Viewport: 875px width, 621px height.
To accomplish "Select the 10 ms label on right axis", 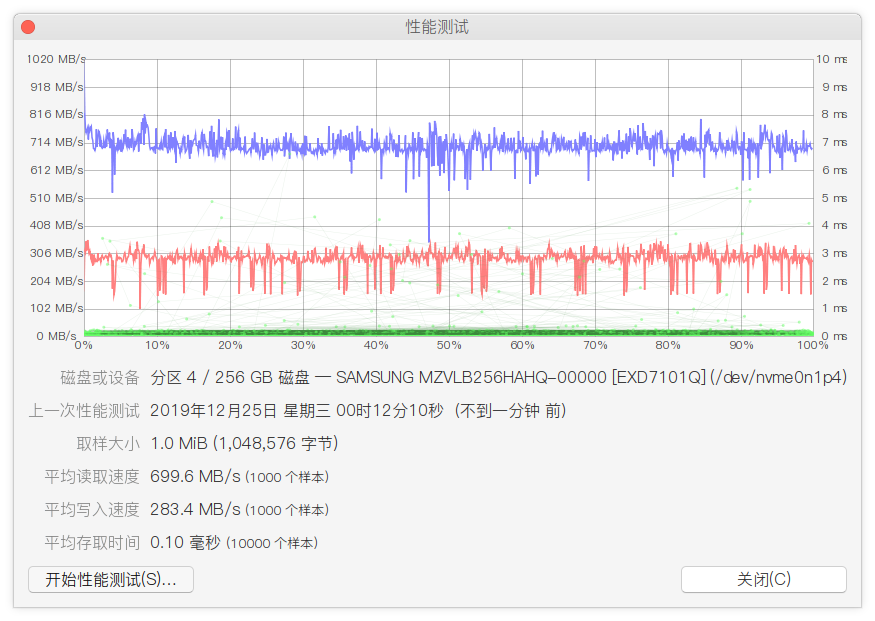I will (x=831, y=59).
